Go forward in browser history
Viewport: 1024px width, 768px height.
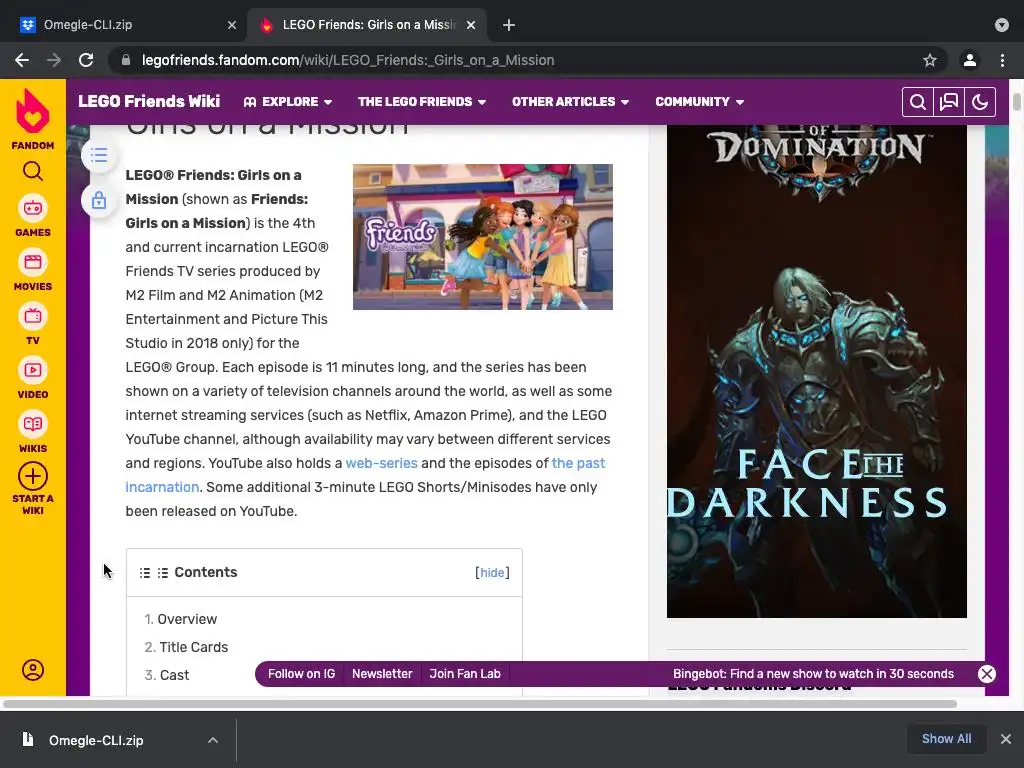point(54,60)
